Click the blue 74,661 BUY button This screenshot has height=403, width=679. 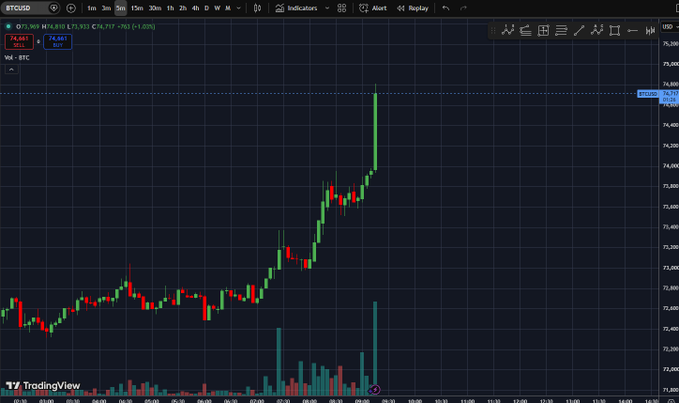pos(58,42)
